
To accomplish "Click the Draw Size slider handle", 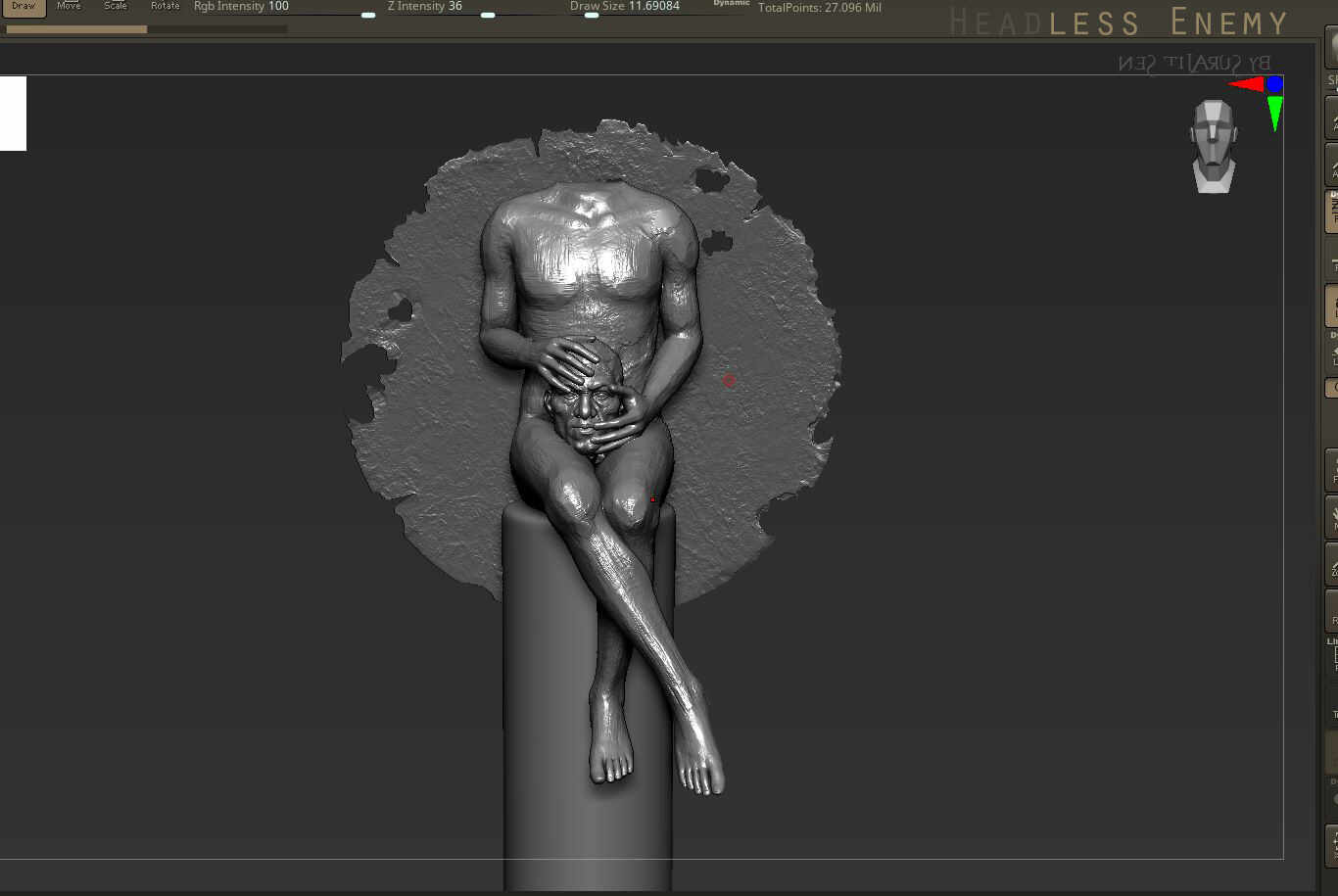I will click(x=591, y=16).
